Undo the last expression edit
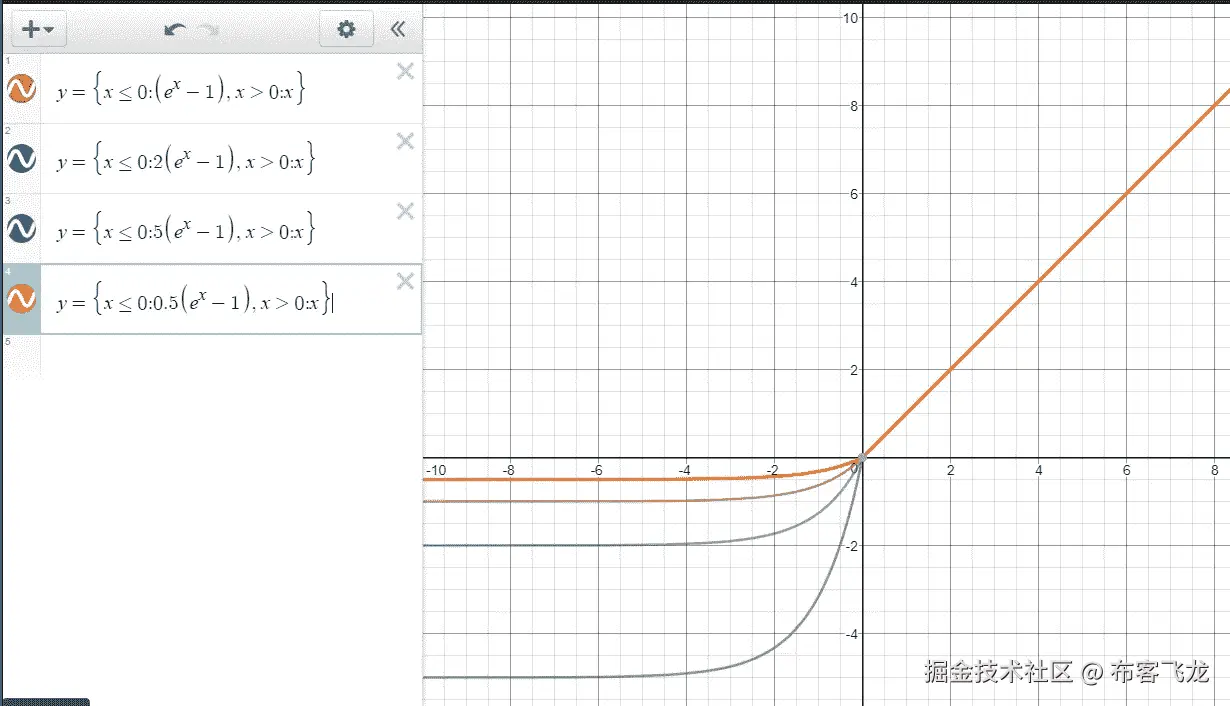The width and height of the screenshot is (1230, 706). coord(175,29)
